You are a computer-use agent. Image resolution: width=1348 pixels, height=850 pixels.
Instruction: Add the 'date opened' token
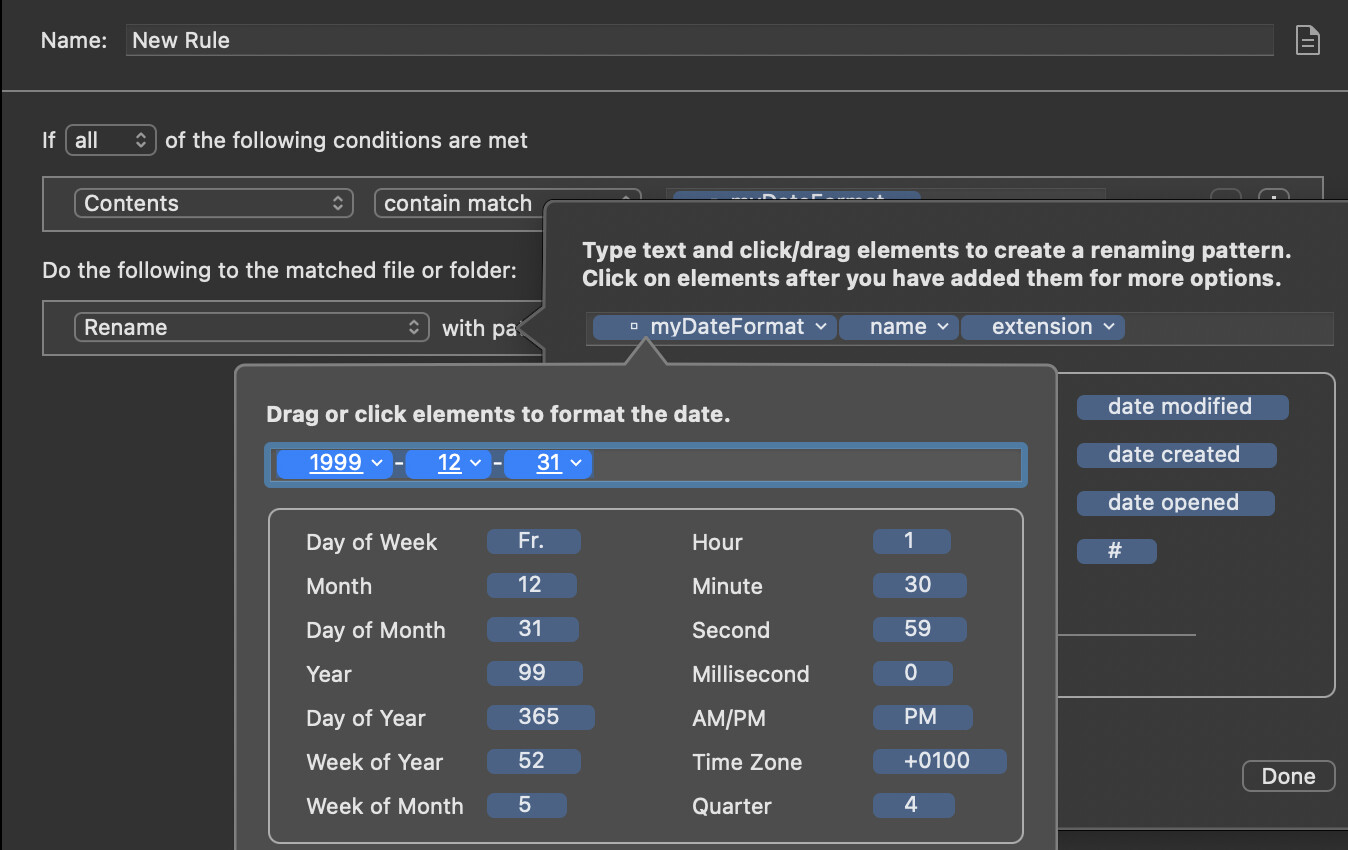click(1174, 503)
